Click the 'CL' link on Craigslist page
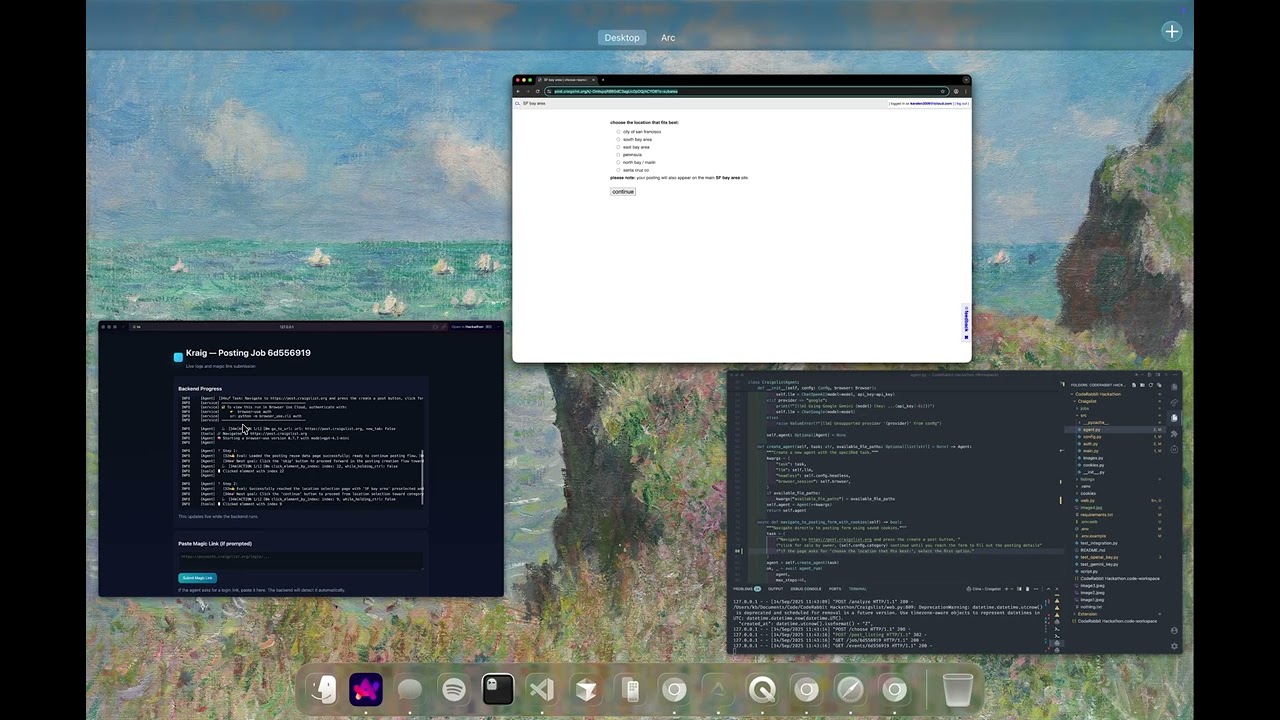Viewport: 1280px width, 720px height. pyautogui.click(x=517, y=103)
